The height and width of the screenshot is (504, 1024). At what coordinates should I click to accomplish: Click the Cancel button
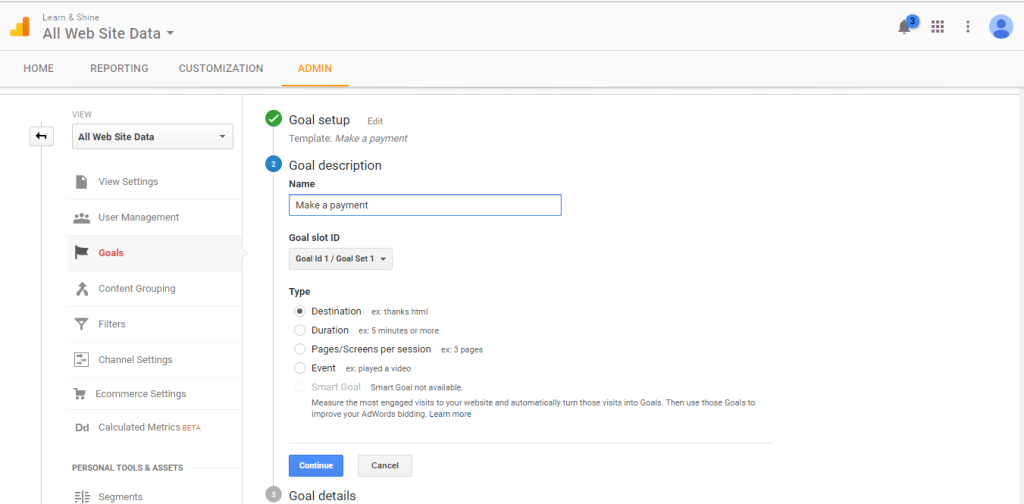tap(385, 465)
